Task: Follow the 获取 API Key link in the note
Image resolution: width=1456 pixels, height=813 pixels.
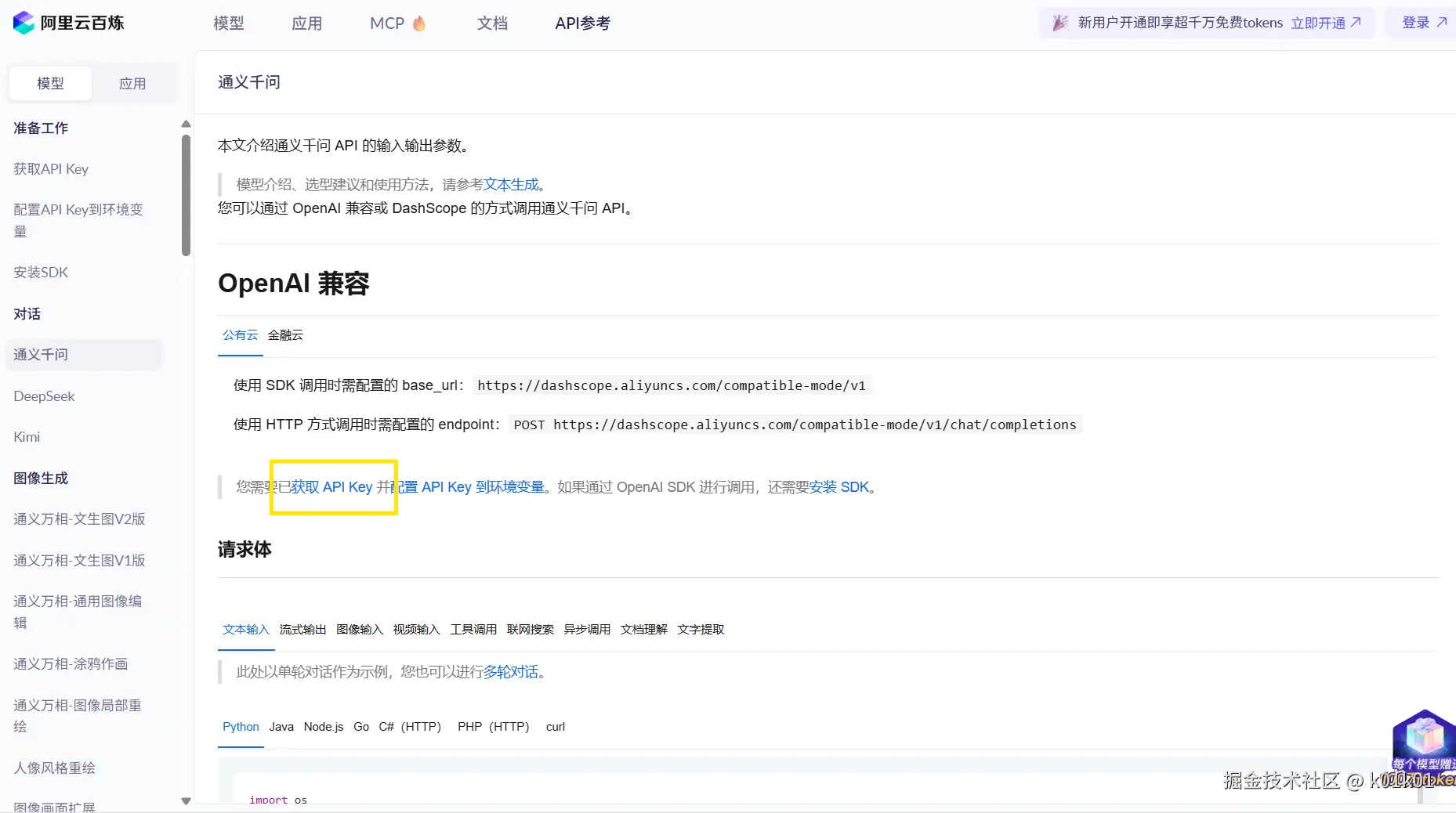Action: tap(331, 487)
